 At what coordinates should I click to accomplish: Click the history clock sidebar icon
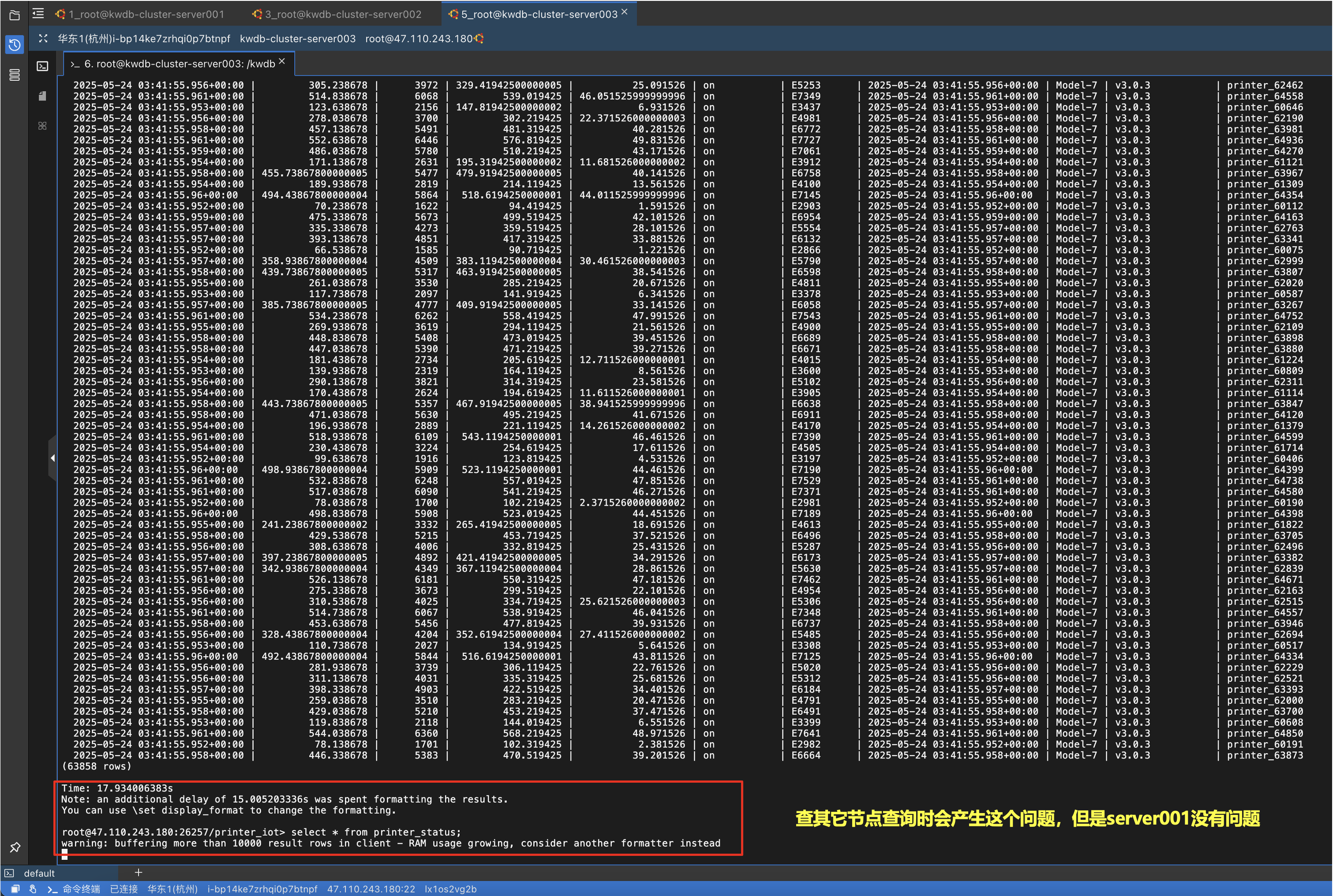pyautogui.click(x=14, y=45)
